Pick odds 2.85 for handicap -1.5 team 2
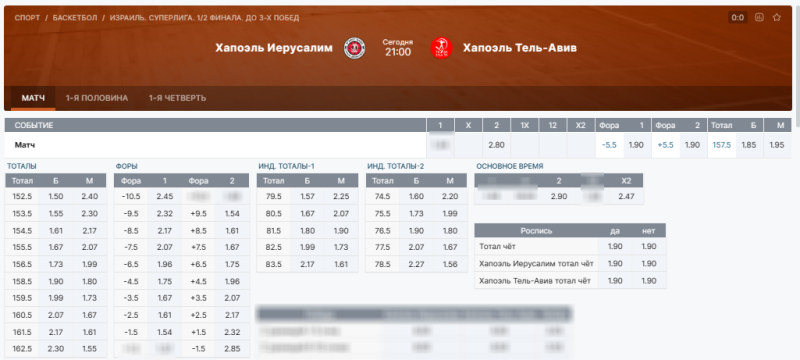Screen dimensions: 800x360 (232, 349)
